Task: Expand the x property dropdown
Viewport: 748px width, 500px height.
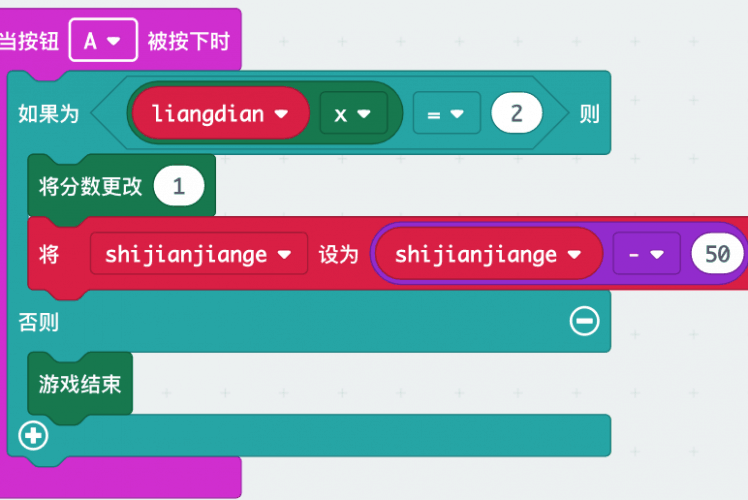Action: (352, 114)
